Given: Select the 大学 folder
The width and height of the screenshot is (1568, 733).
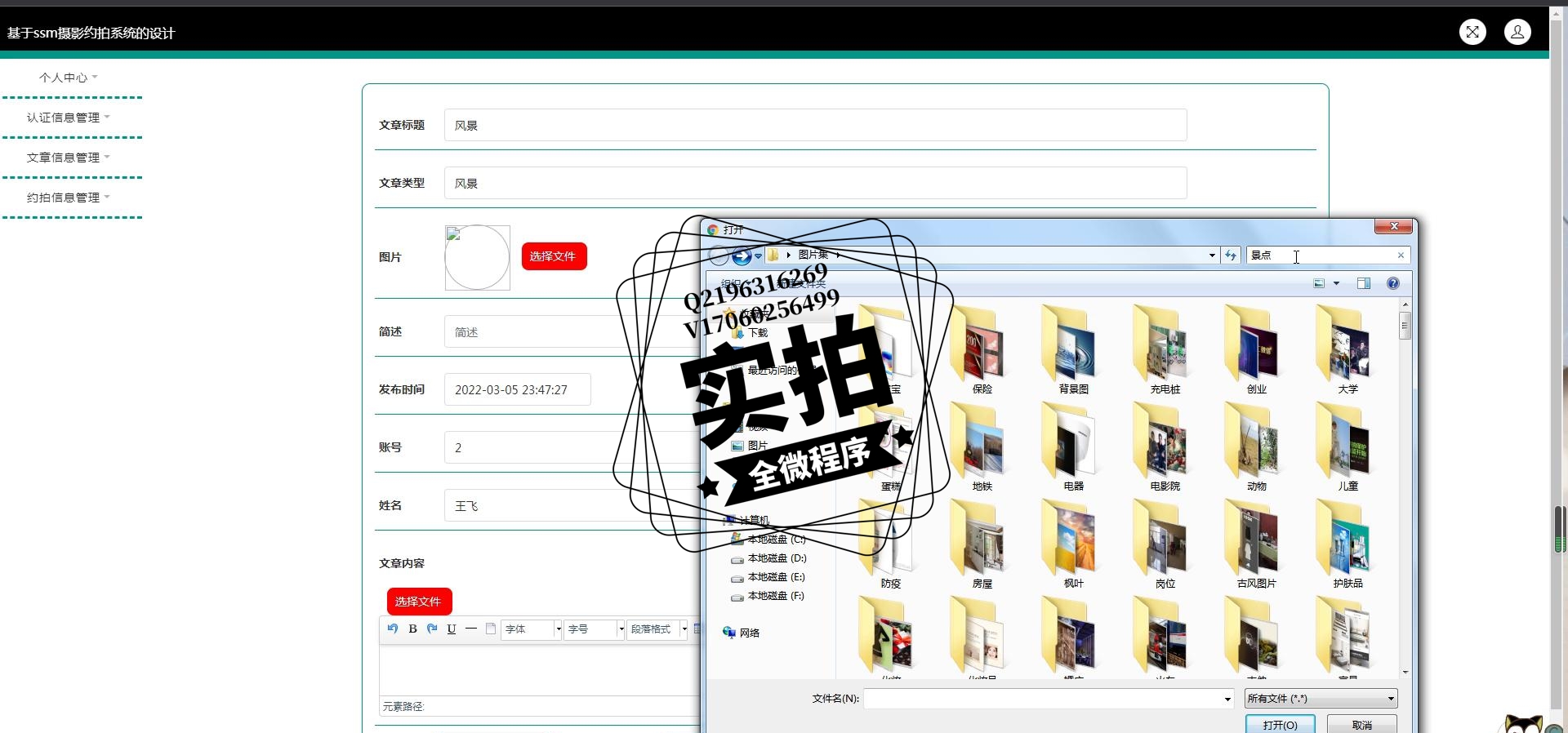Looking at the screenshot, I should [x=1348, y=350].
